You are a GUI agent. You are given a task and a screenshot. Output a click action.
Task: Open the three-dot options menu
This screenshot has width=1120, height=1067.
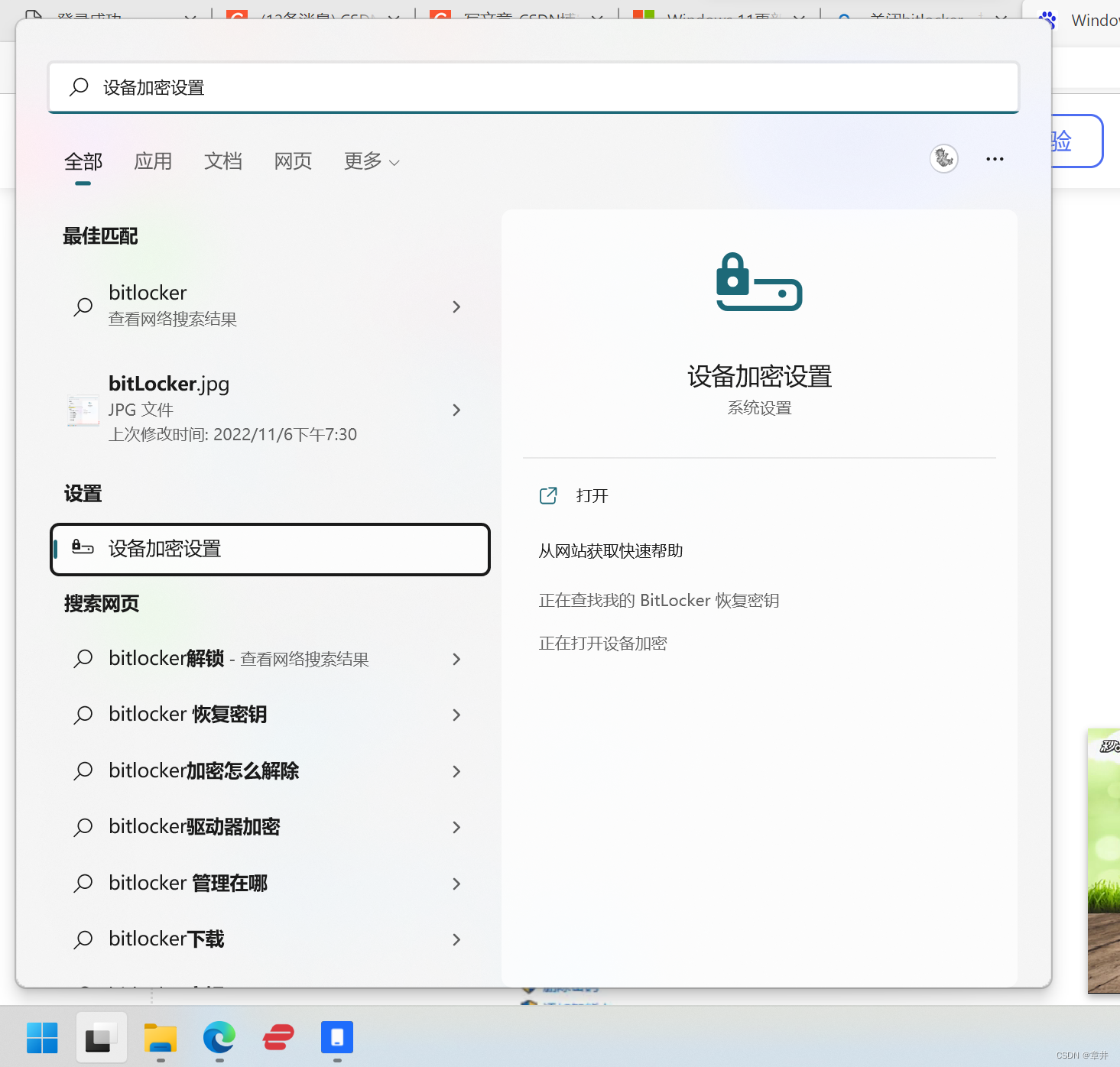(995, 159)
